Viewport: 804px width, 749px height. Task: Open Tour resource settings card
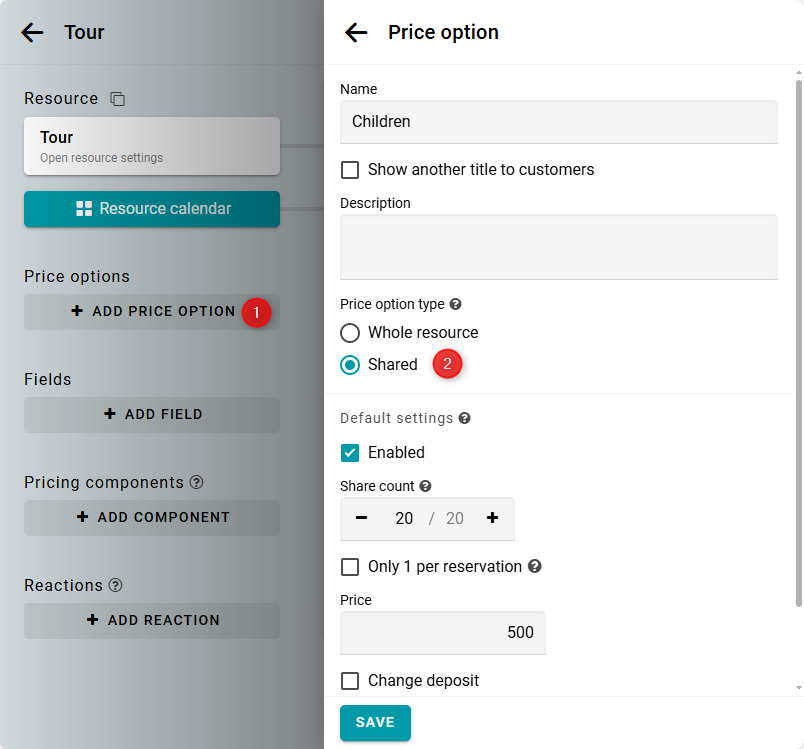click(152, 146)
